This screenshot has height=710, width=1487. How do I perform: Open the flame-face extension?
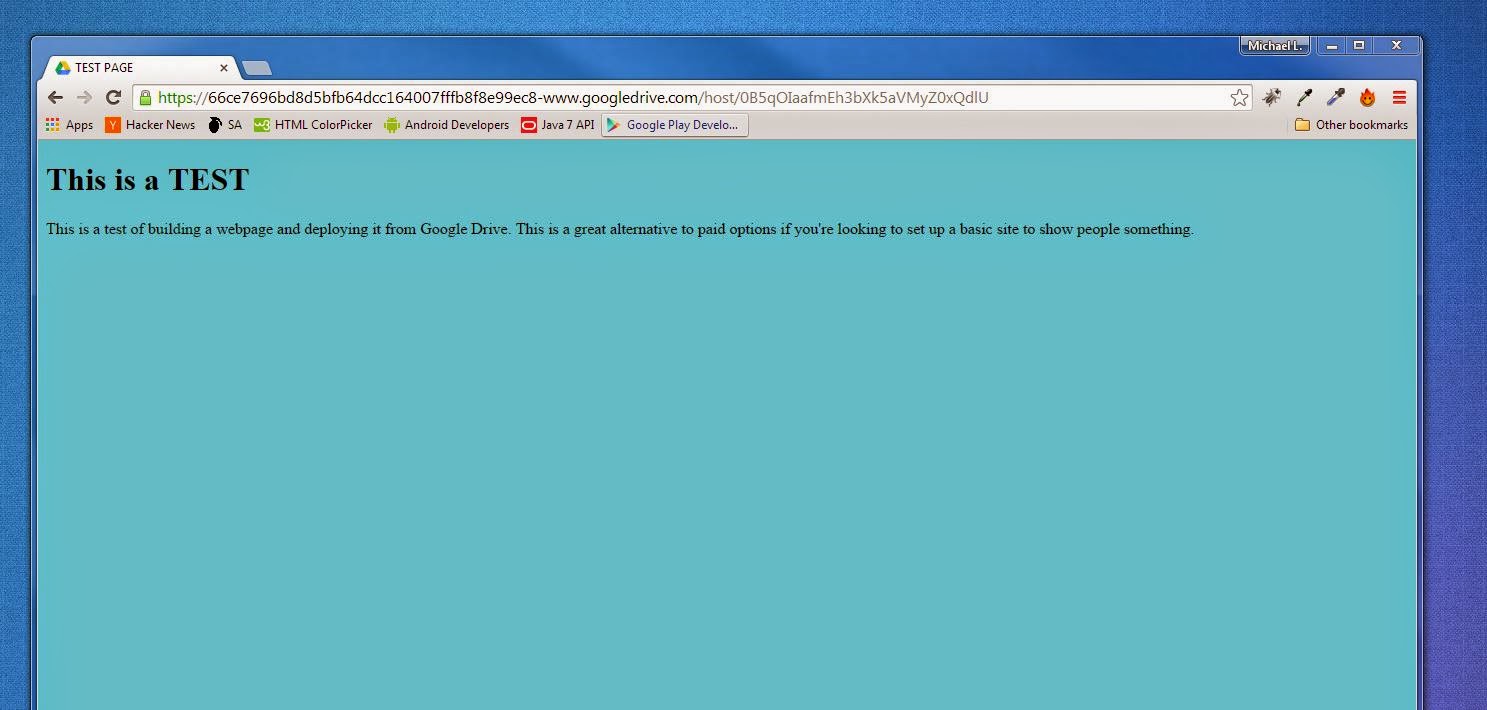tap(1367, 97)
